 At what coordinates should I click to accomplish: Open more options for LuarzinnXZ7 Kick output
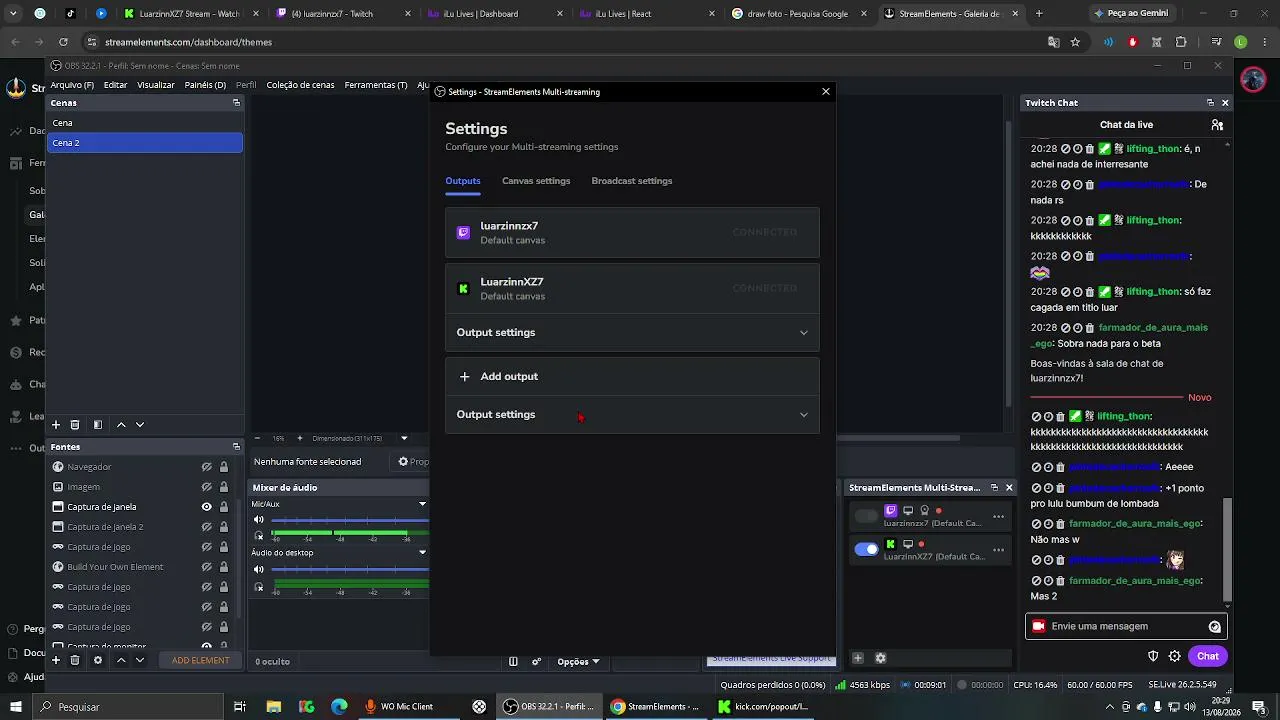998,550
